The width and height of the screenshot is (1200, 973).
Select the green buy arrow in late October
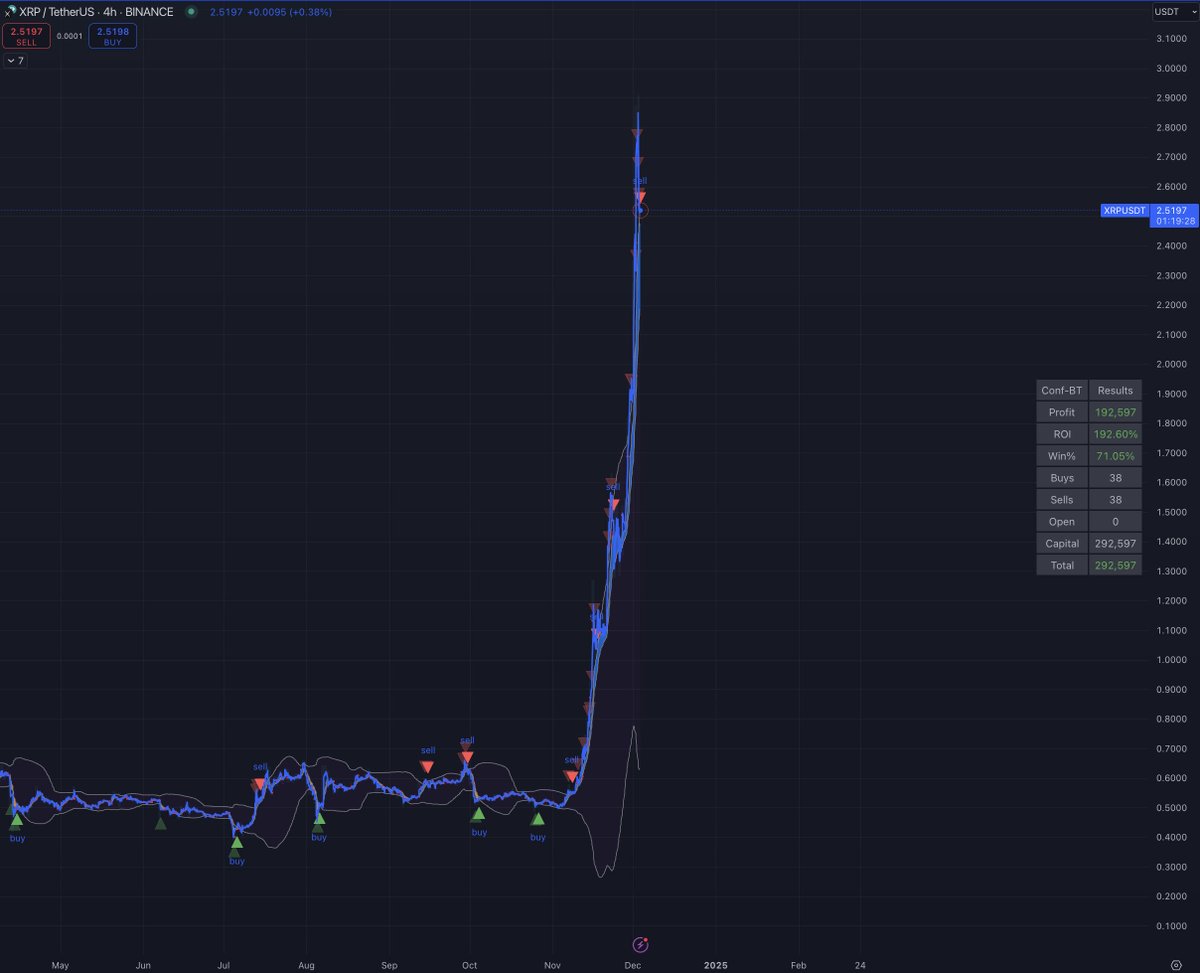point(538,819)
